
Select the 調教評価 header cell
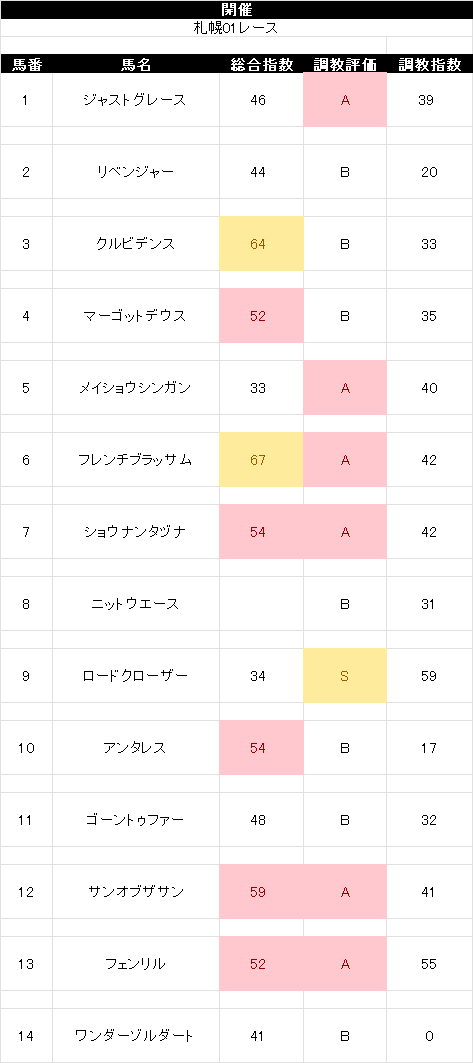tap(345, 65)
